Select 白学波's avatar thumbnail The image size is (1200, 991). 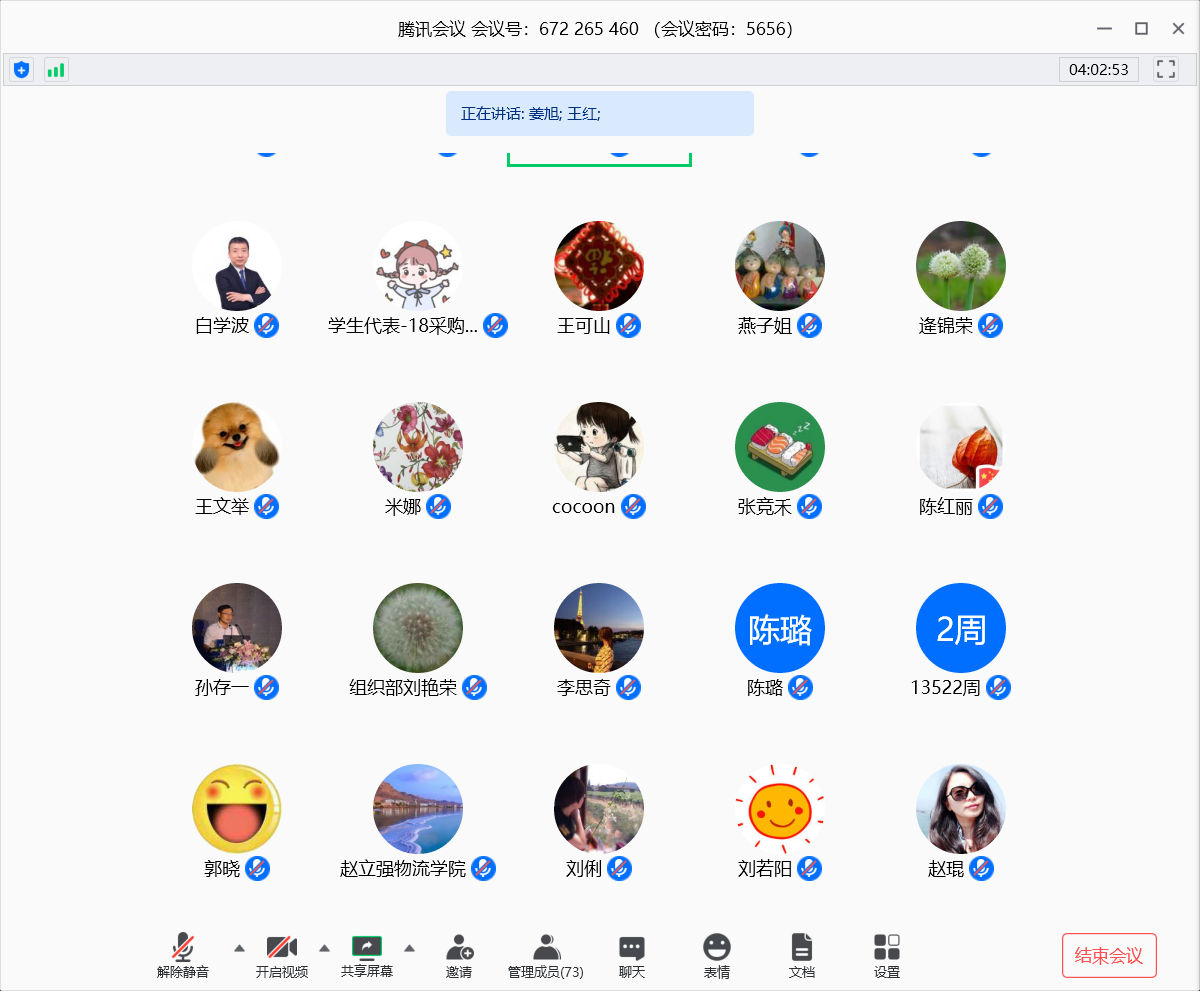[237, 266]
